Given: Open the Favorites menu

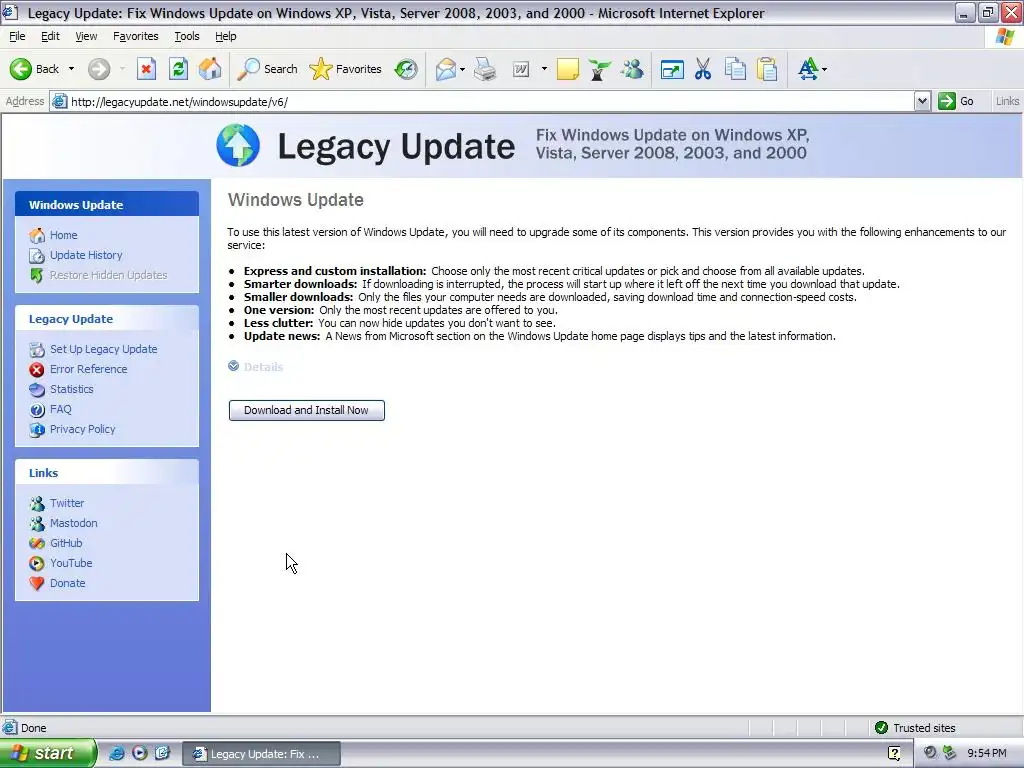Looking at the screenshot, I should point(135,37).
